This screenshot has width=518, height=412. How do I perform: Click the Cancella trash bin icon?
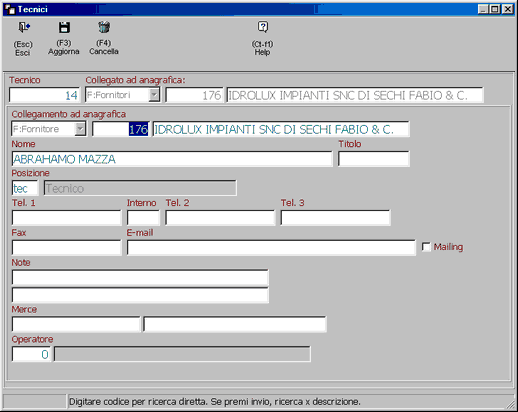[x=104, y=27]
